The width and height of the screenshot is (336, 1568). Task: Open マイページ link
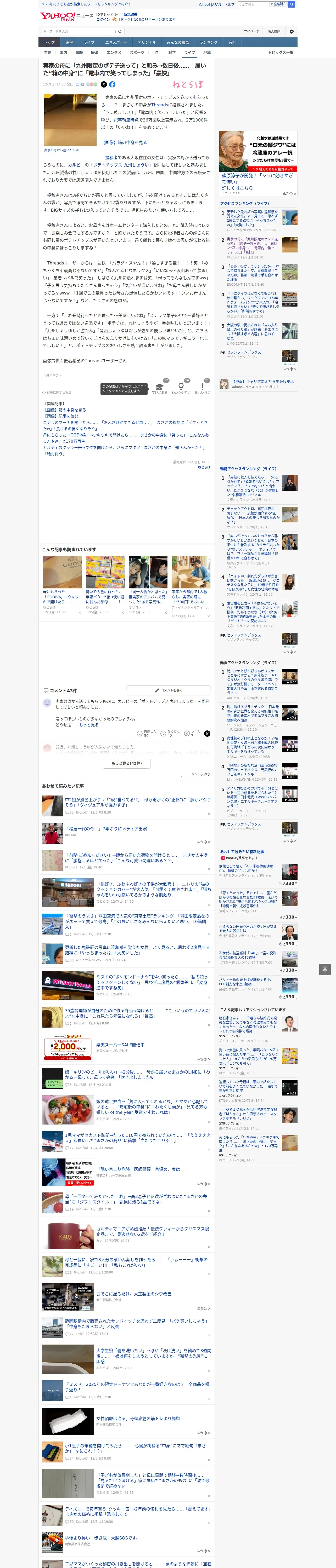[x=251, y=31]
